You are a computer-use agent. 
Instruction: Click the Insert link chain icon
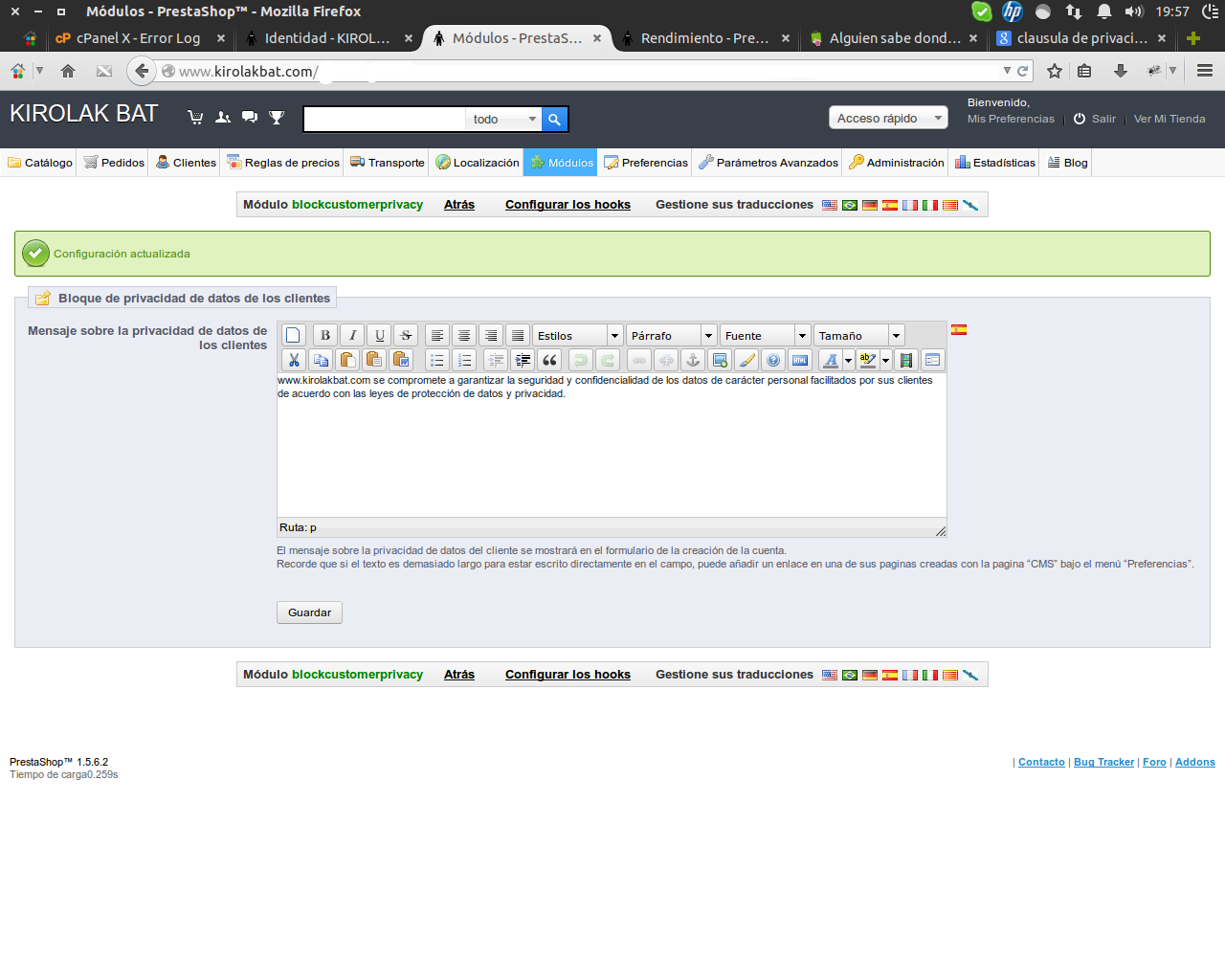pos(639,360)
